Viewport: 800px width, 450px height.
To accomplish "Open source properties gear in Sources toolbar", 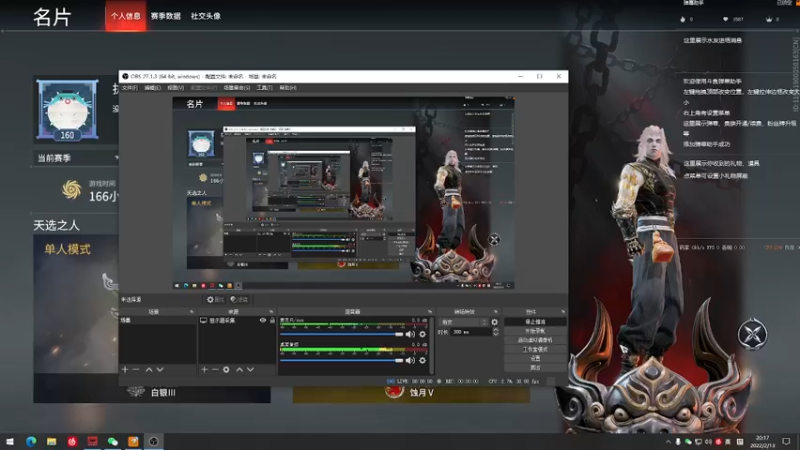I will click(226, 369).
